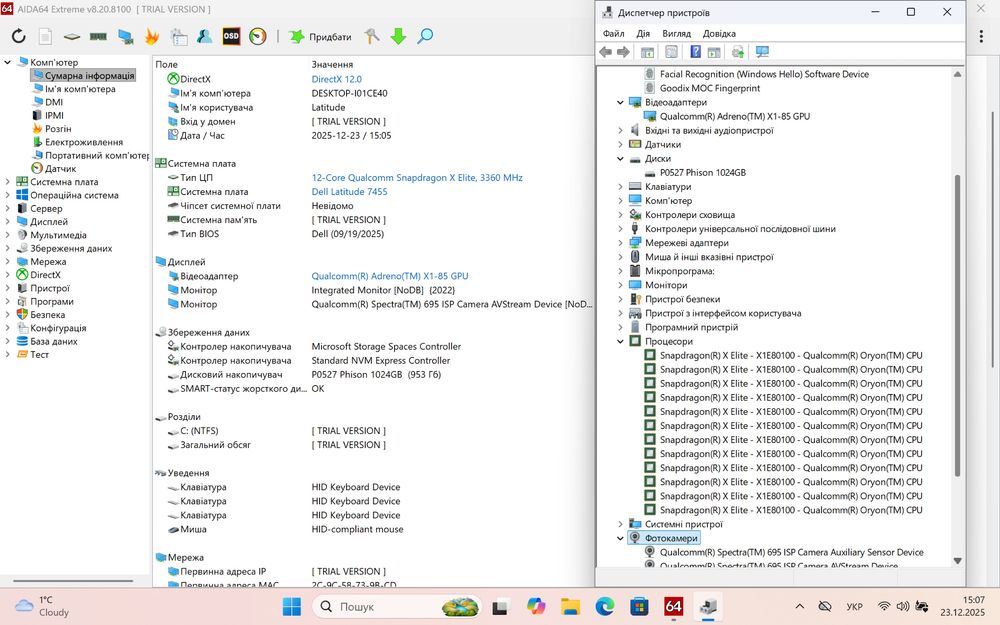Collapse the Комп'ютер tree node in AIDA64
This screenshot has width=1000, height=625.
pyautogui.click(x=8, y=62)
